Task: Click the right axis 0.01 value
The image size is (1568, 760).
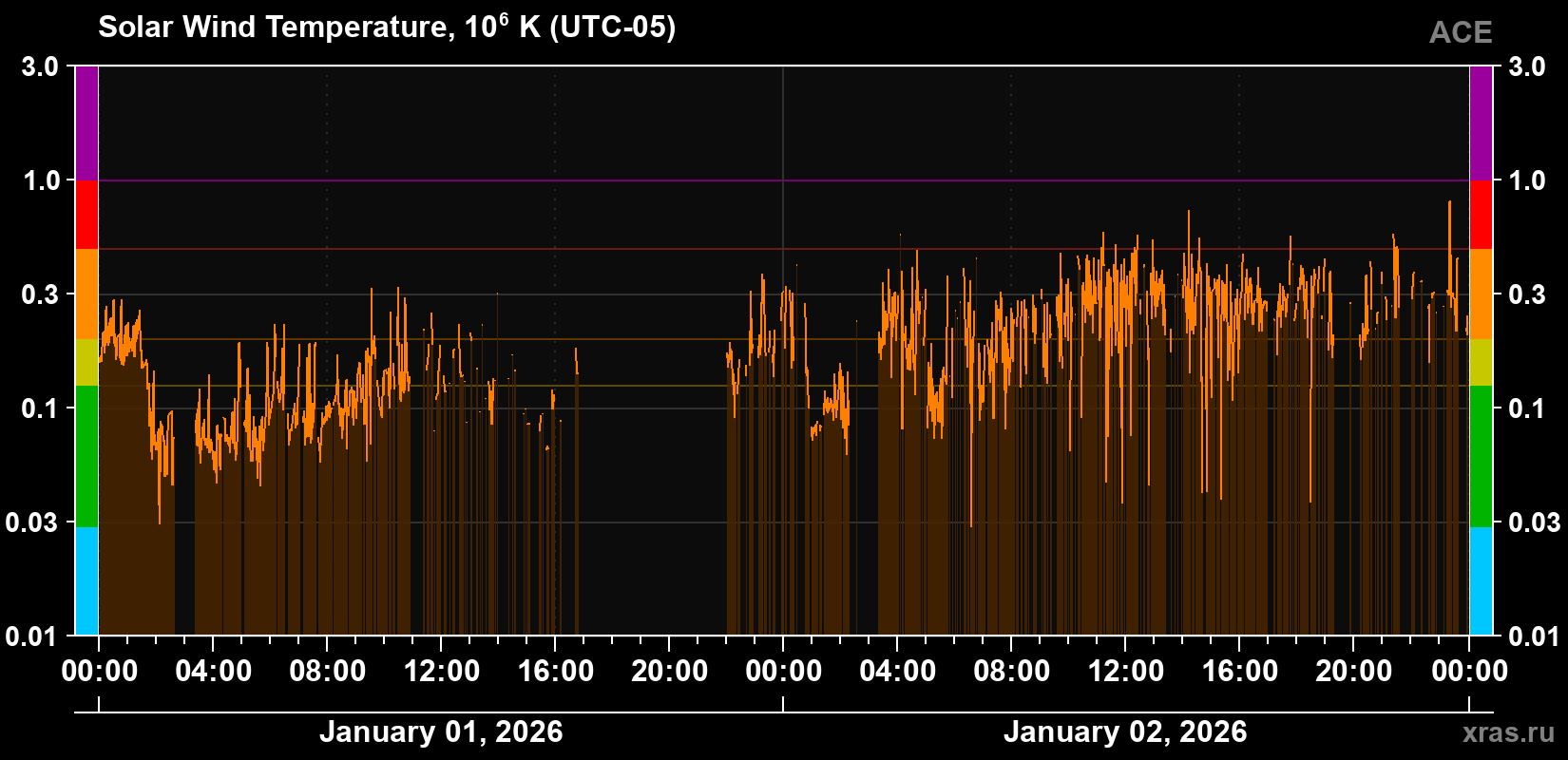Action: (1535, 636)
